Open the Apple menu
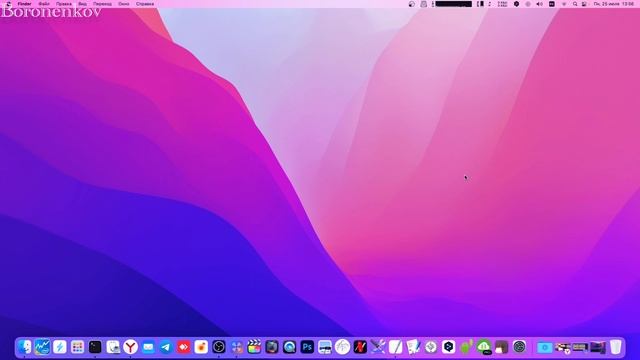 click(9, 4)
